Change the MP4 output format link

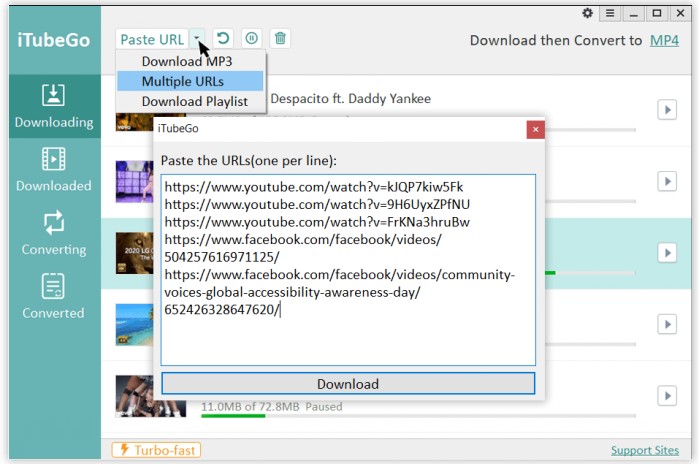tap(664, 40)
